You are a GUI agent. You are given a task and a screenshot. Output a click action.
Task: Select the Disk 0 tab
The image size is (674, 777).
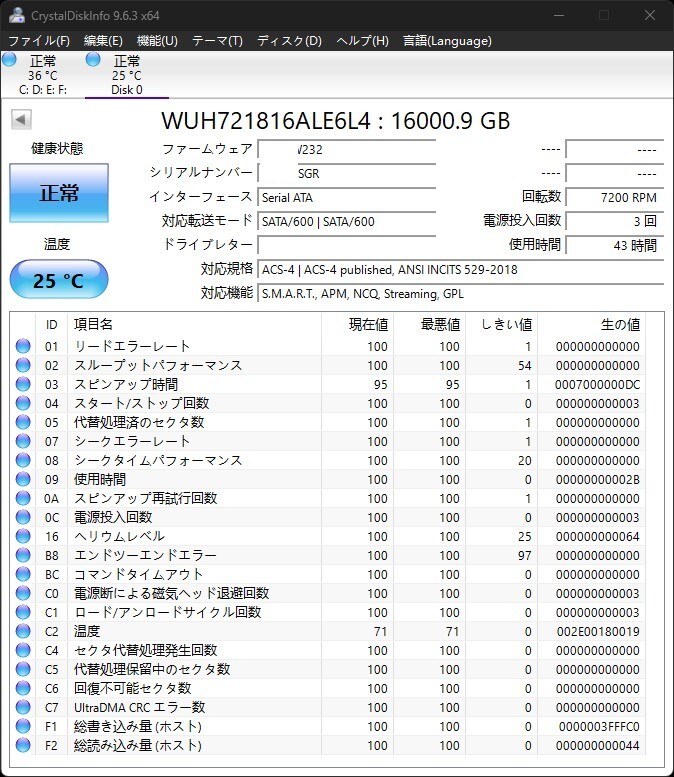(127, 75)
